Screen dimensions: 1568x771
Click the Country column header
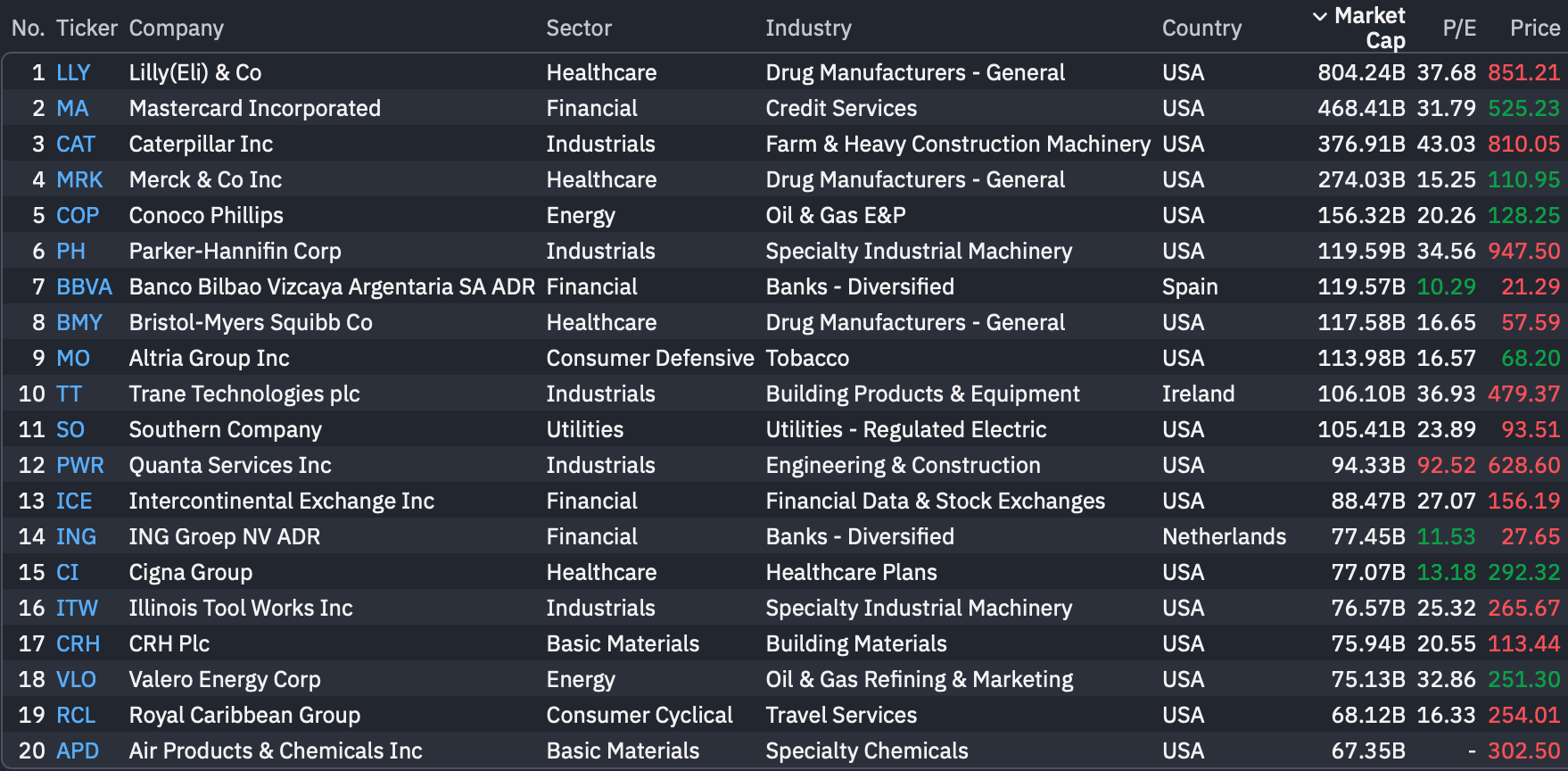pyautogui.click(x=1201, y=28)
